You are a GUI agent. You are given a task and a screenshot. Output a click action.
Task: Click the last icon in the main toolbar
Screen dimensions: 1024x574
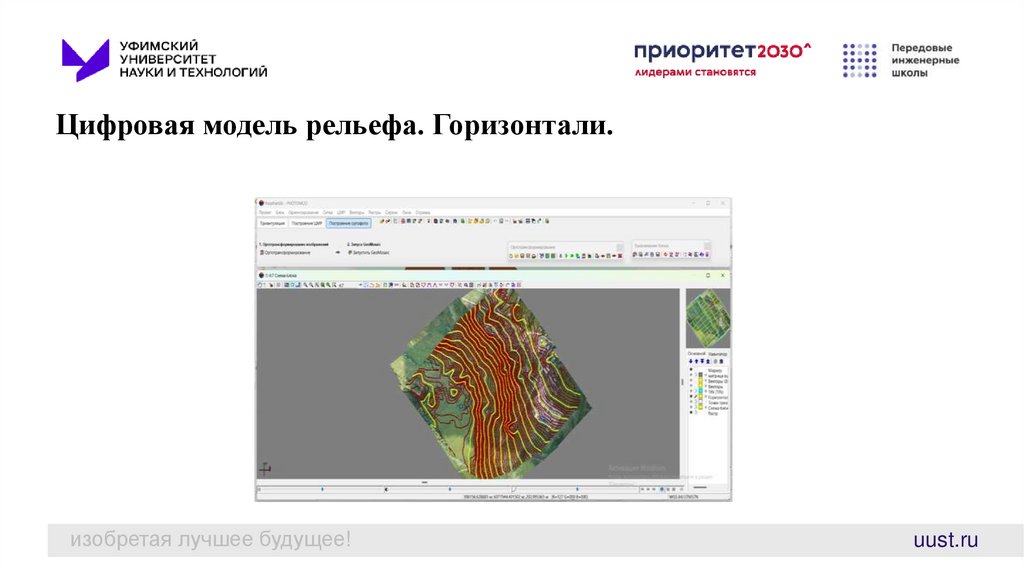click(x=547, y=221)
